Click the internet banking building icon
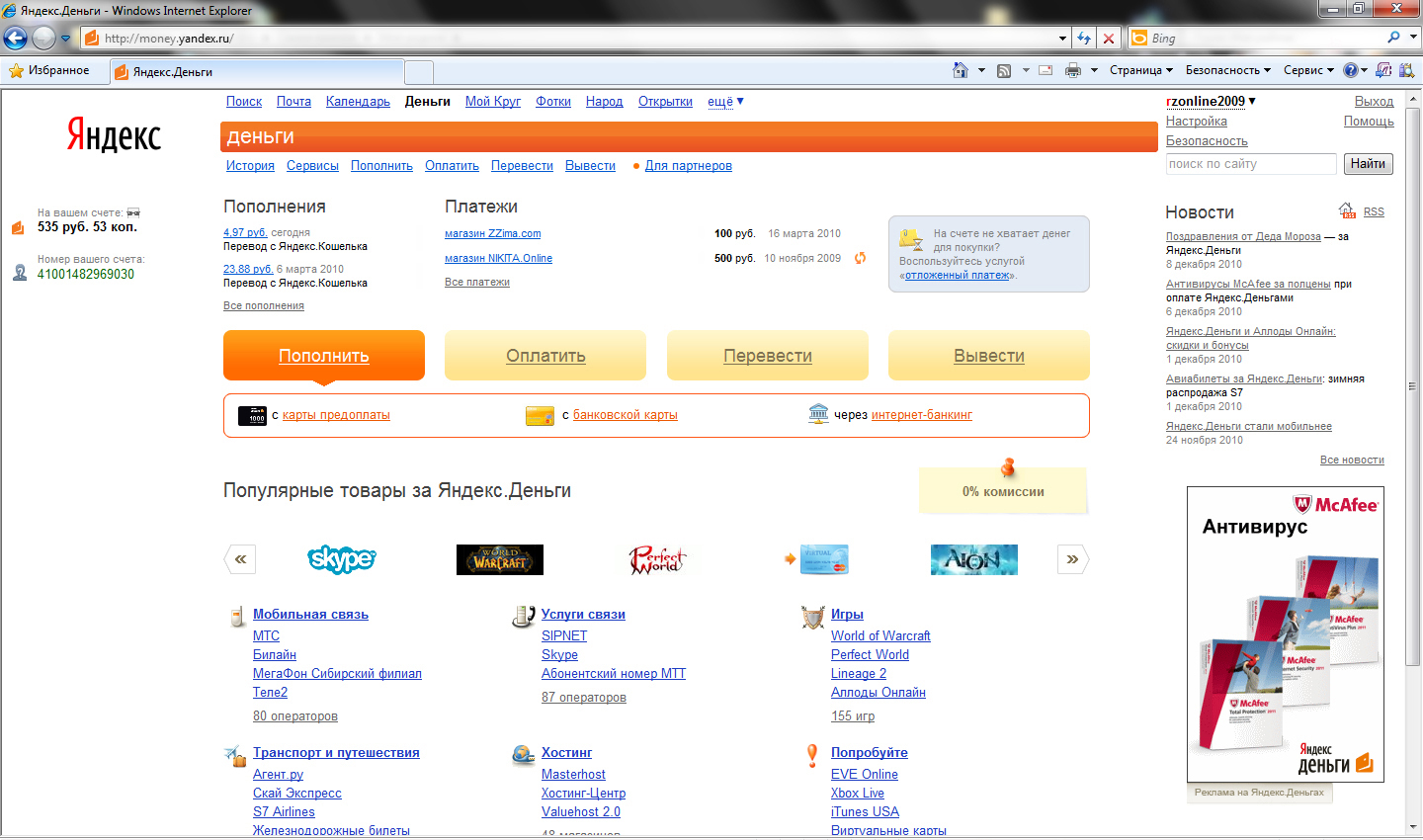 818,414
